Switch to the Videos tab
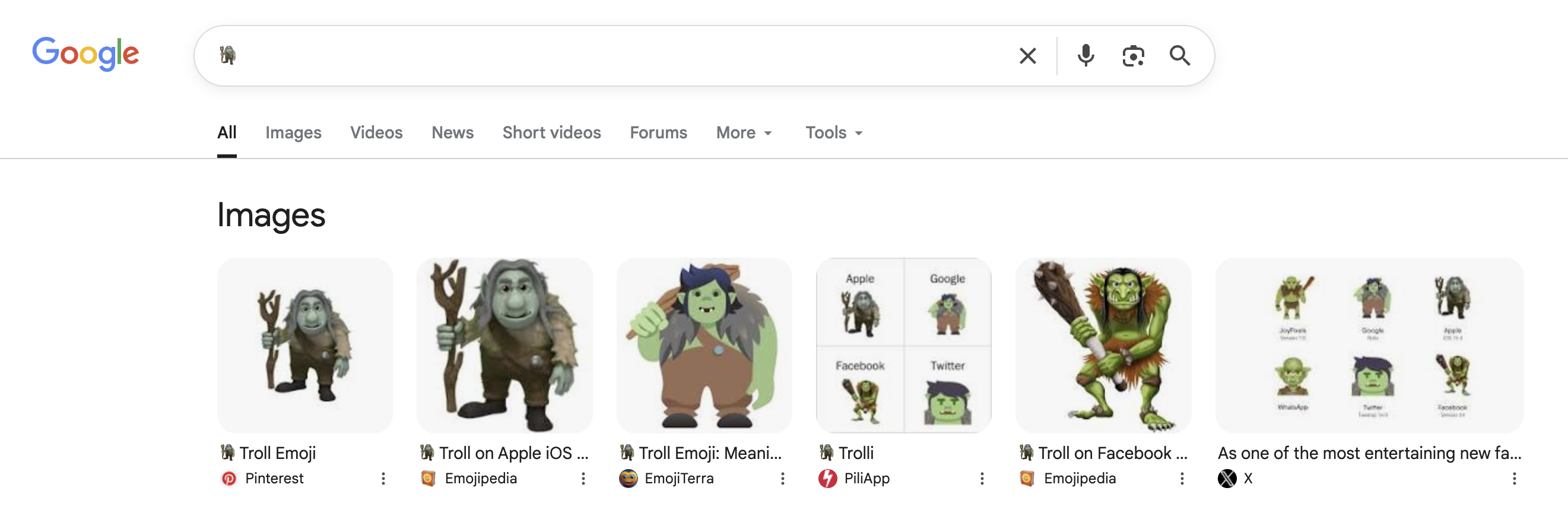The width and height of the screenshot is (1568, 513). pyautogui.click(x=376, y=133)
